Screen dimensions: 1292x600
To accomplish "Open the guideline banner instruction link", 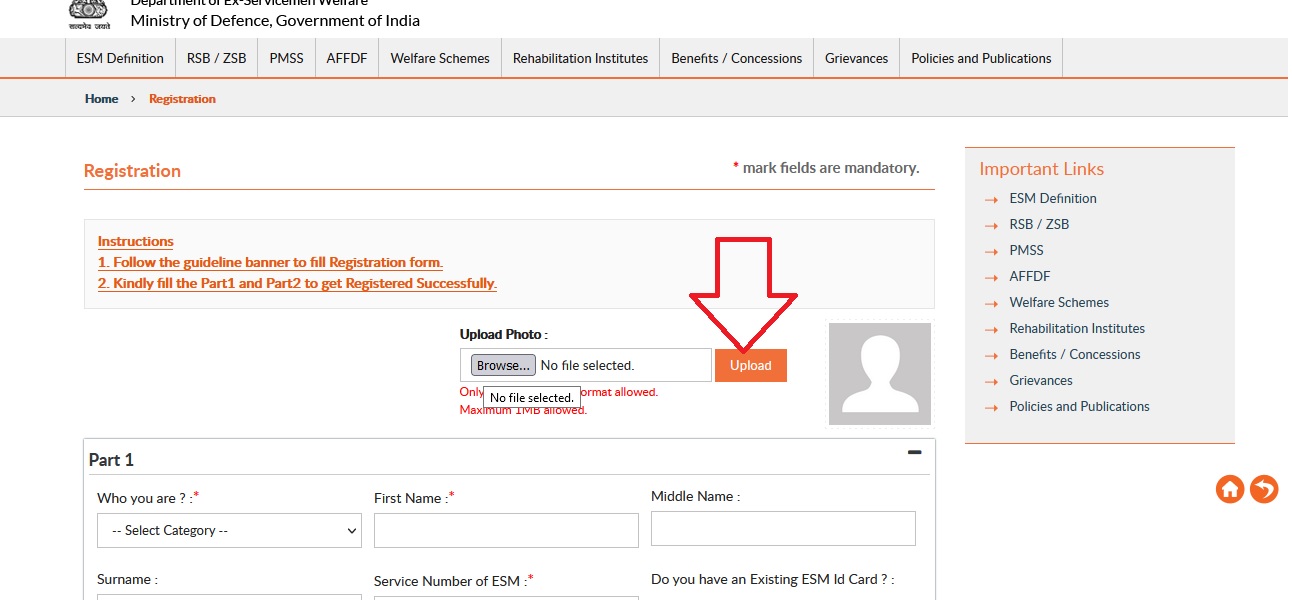I will coord(270,263).
